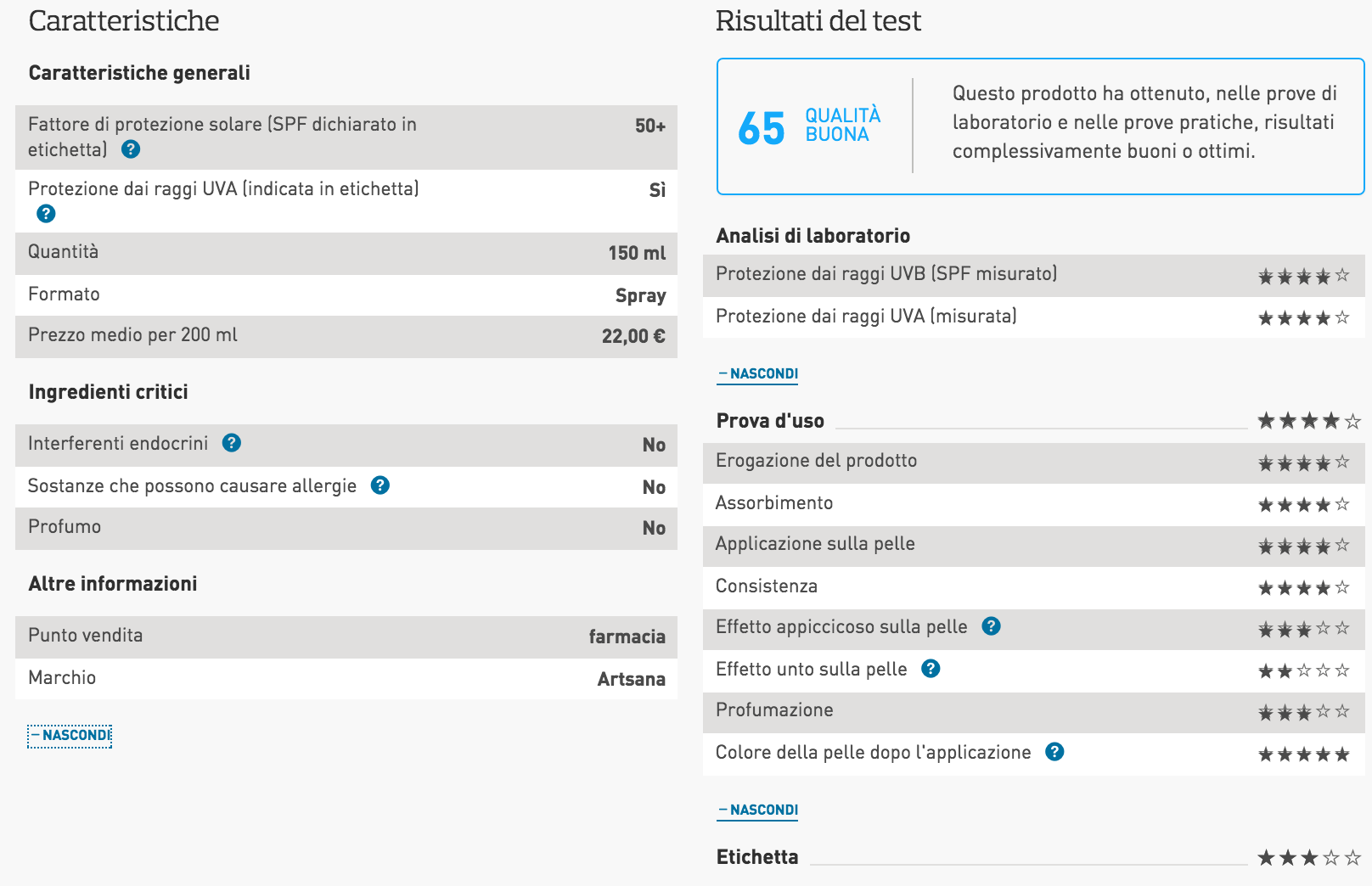1372x886 pixels.
Task: Show info for Colore della pelle dopo l'applicazione
Action: point(1054,752)
